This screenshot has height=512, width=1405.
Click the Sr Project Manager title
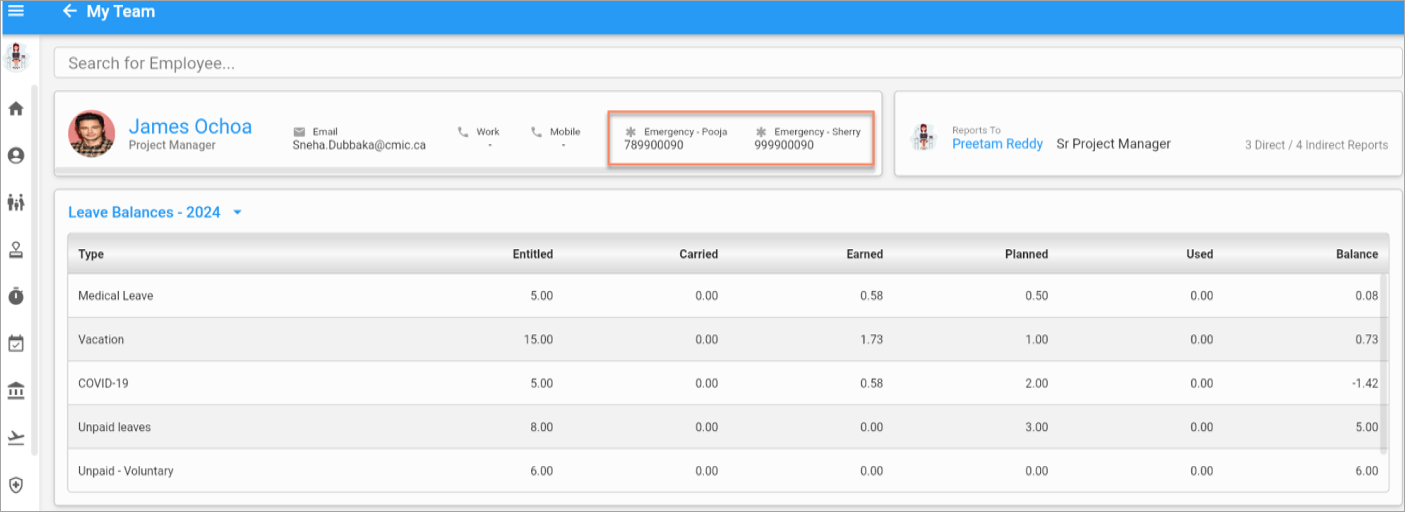[x=1114, y=144]
